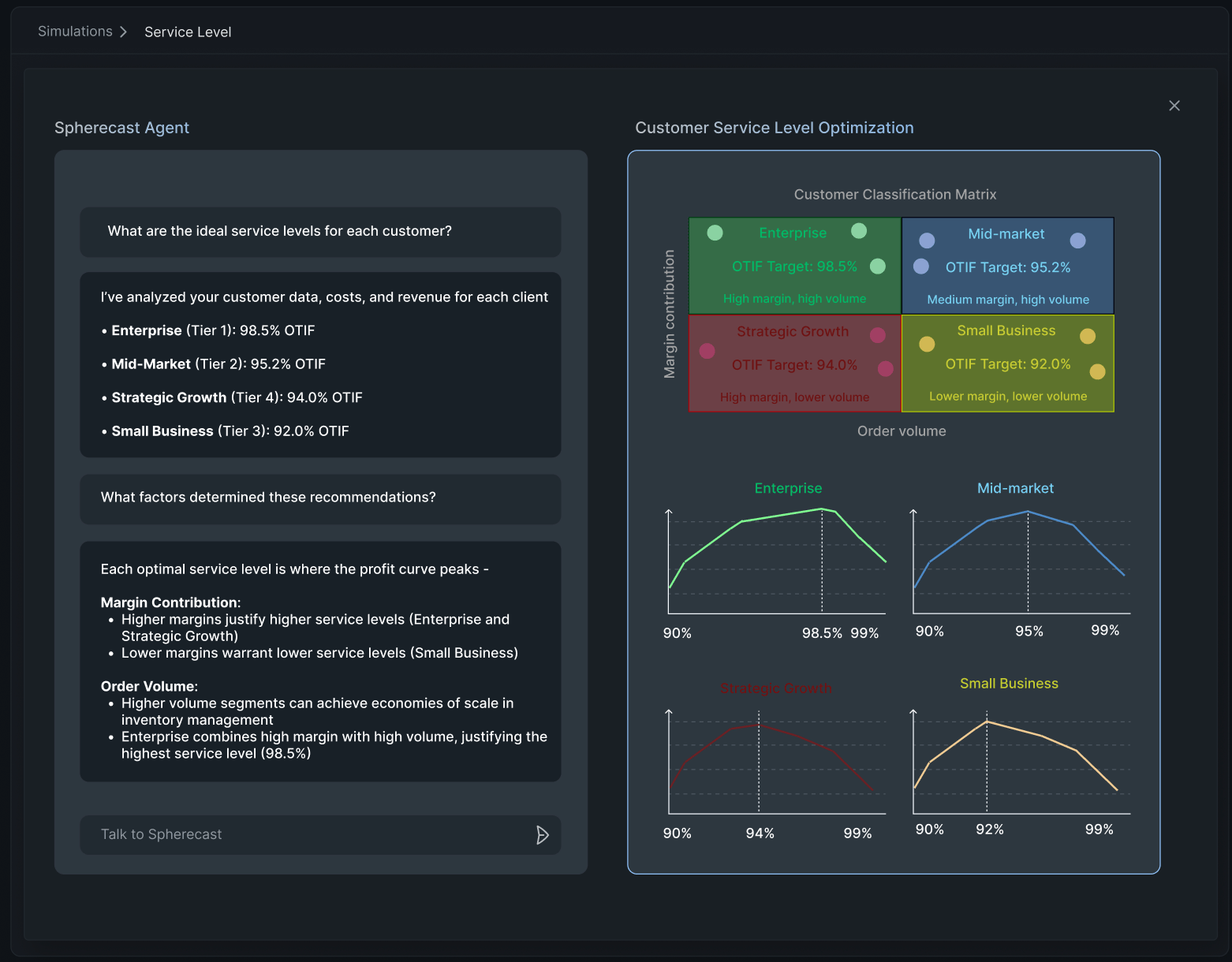
Task: Click the Mid-market profit curve chart title
Action: point(1015,488)
